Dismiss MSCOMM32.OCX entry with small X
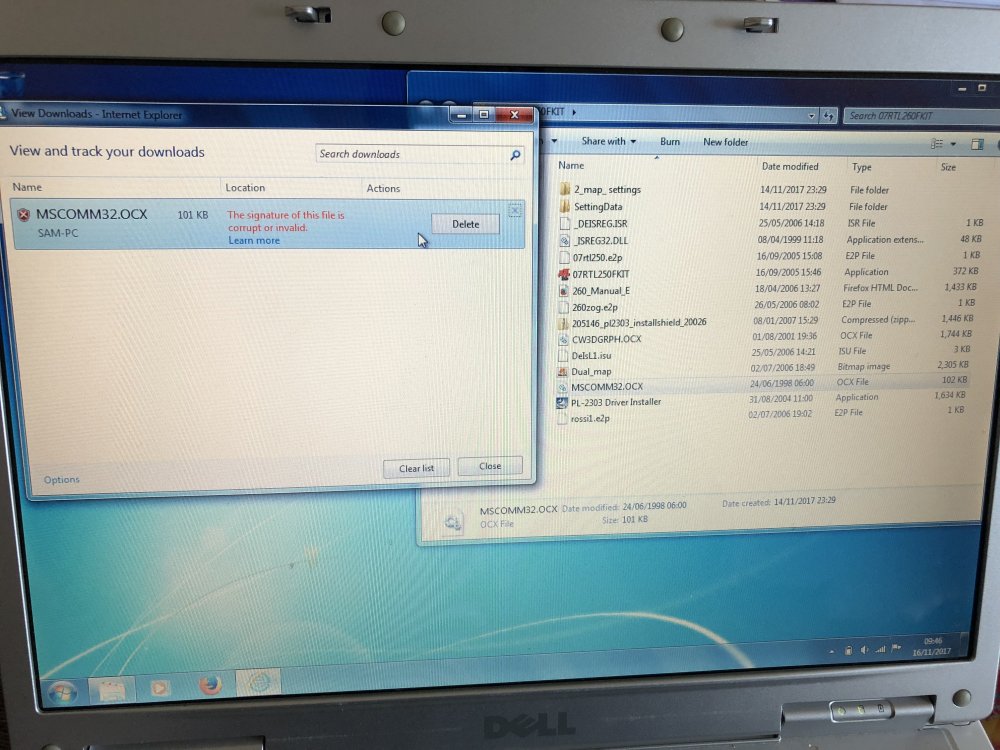 coord(515,209)
